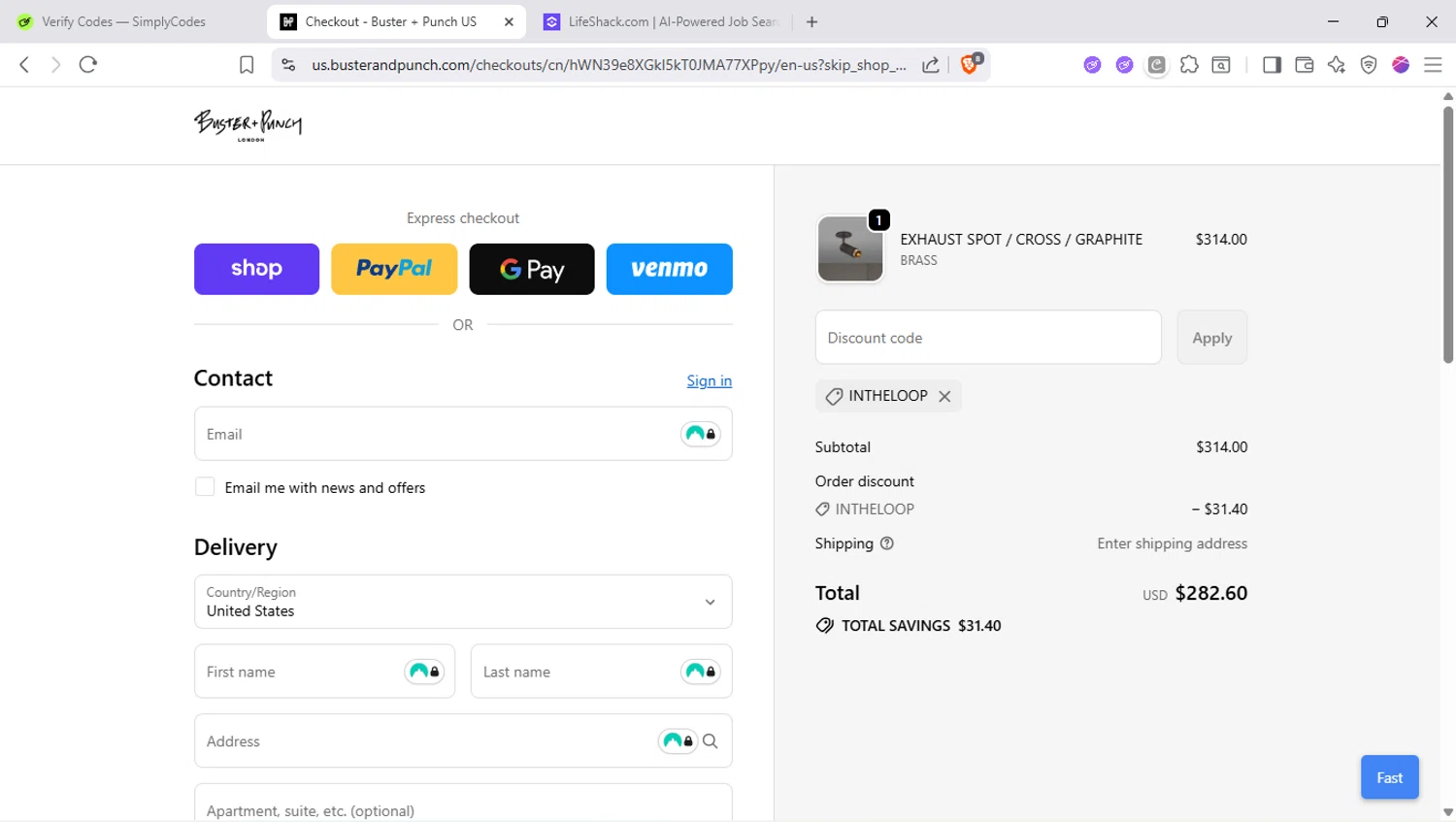Click the Sign in link

point(710,380)
